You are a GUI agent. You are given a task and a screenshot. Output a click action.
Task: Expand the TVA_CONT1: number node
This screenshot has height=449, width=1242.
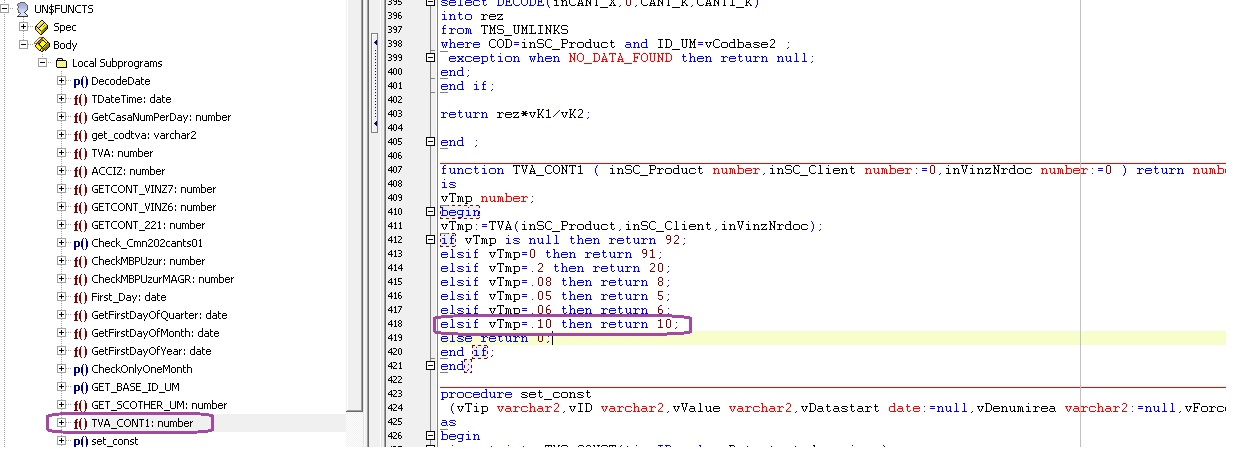click(62, 423)
